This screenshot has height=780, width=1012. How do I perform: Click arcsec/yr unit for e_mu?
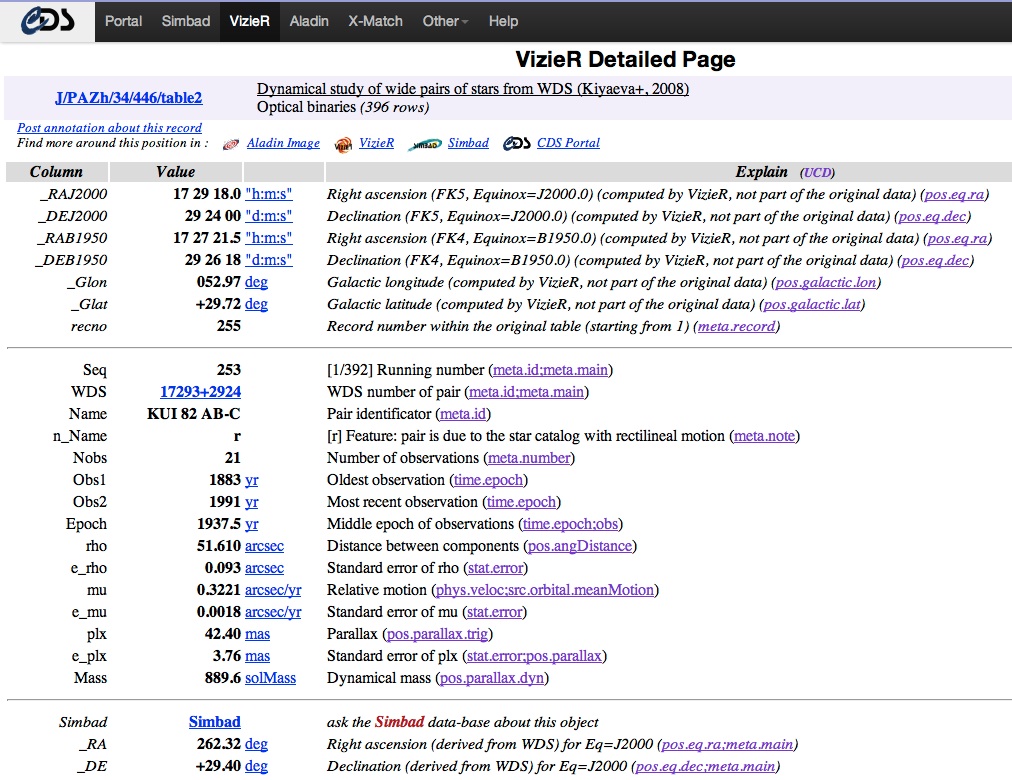273,612
